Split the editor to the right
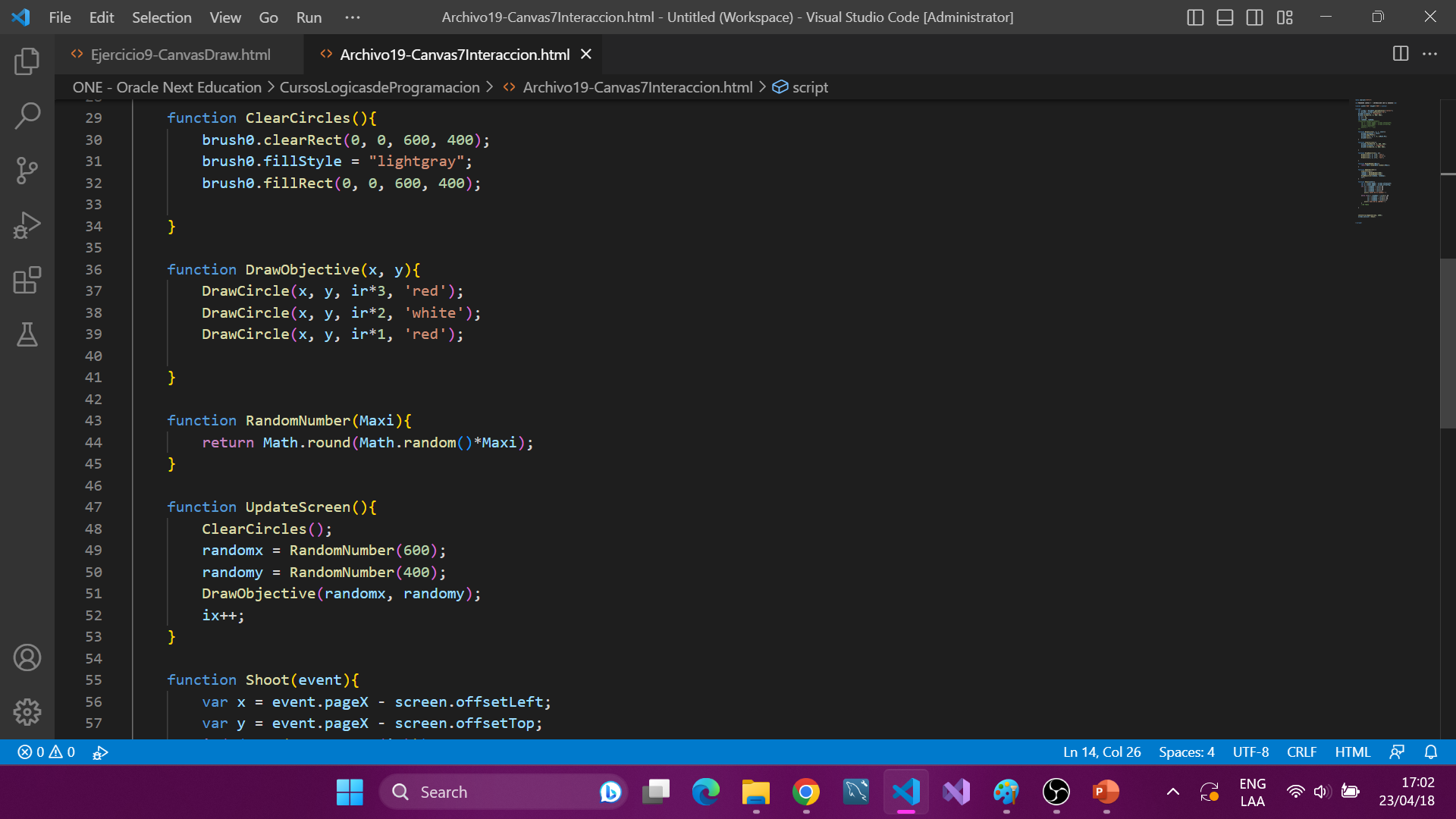1456x819 pixels. (1401, 54)
